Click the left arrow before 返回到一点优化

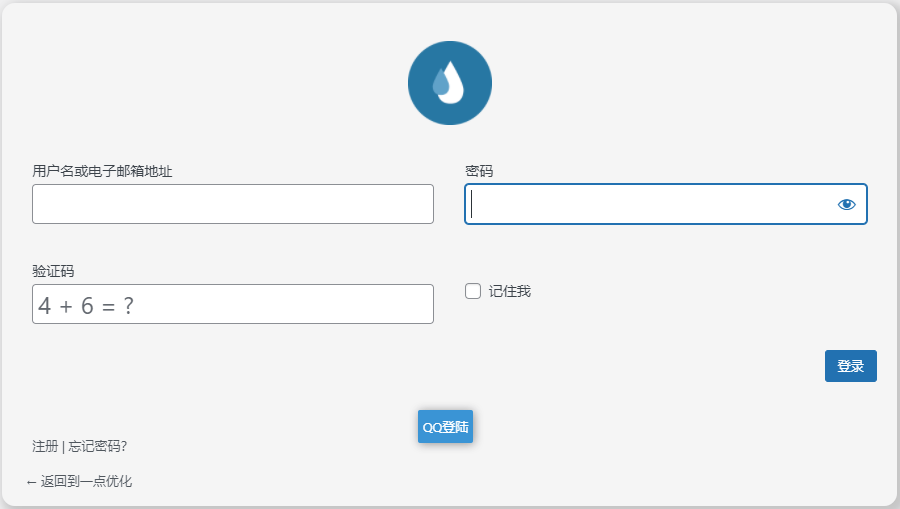32,482
